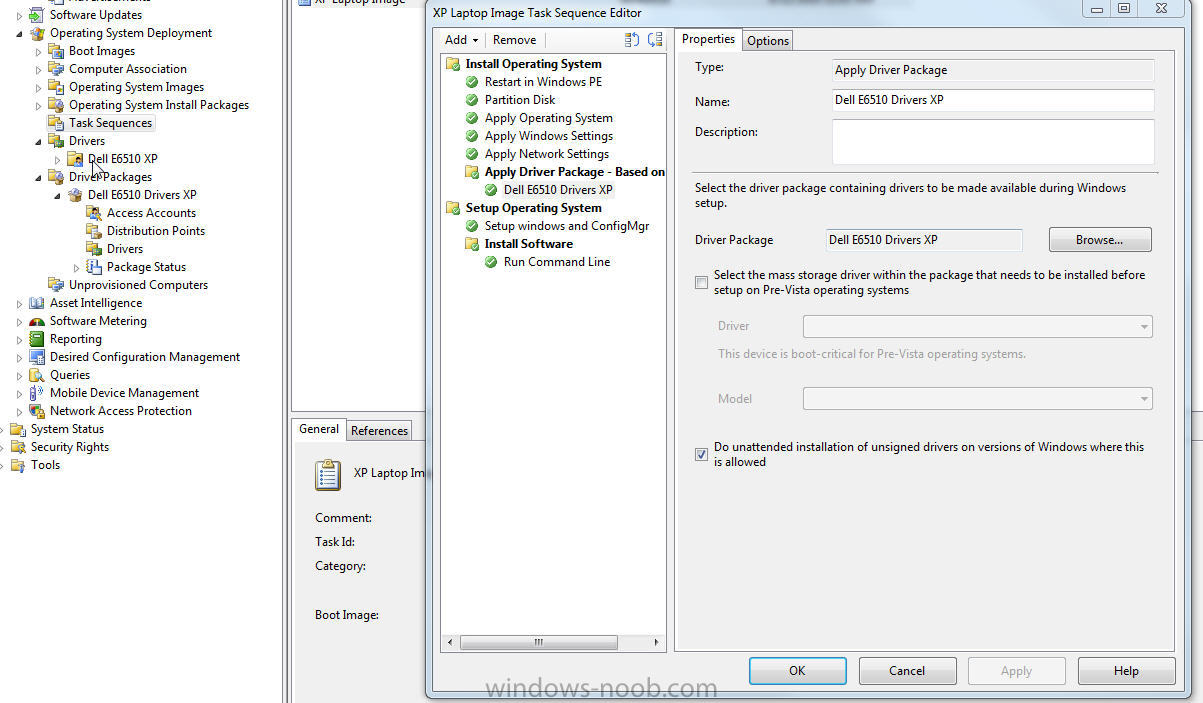1203x703 pixels.
Task: Select the Partition Disk step
Action: (520, 100)
